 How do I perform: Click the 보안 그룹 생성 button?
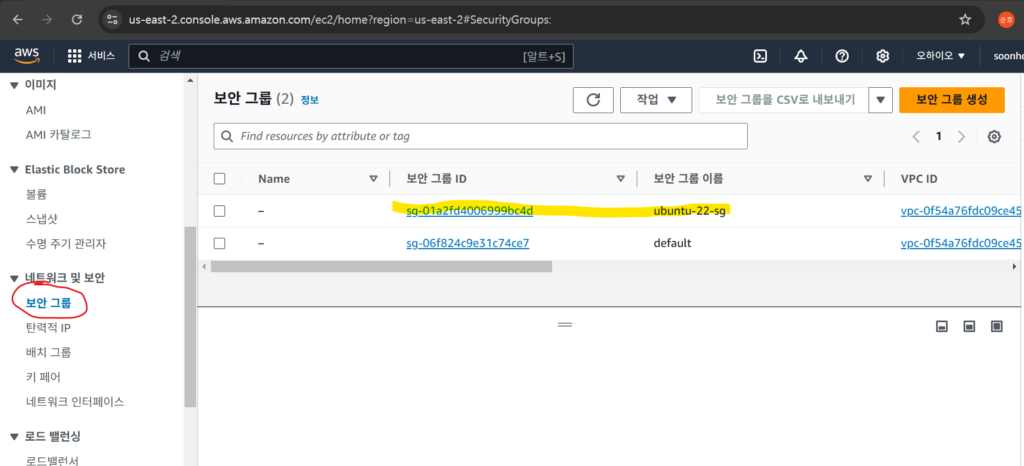click(x=952, y=100)
